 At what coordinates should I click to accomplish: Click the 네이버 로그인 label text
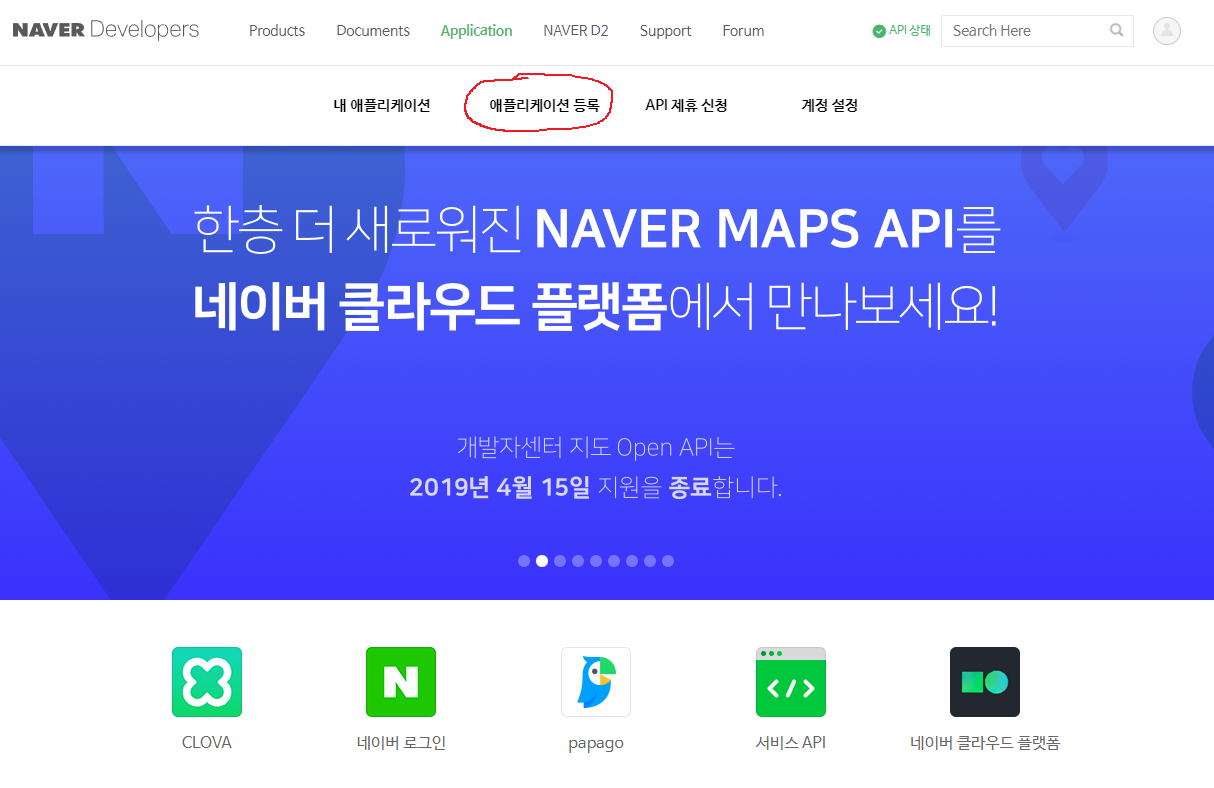(x=401, y=743)
